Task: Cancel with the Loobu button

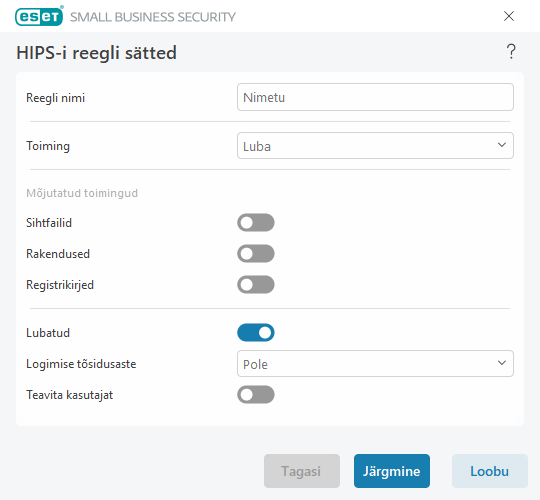Action: (489, 471)
